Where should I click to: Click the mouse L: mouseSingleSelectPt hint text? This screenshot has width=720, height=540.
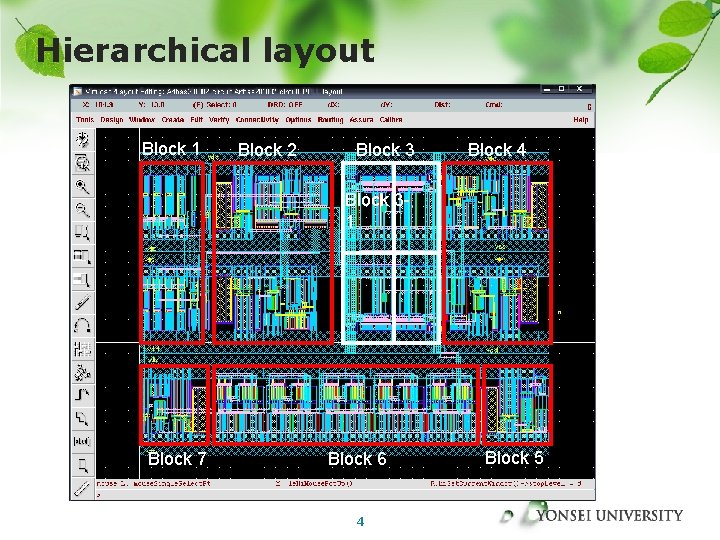tap(153, 484)
